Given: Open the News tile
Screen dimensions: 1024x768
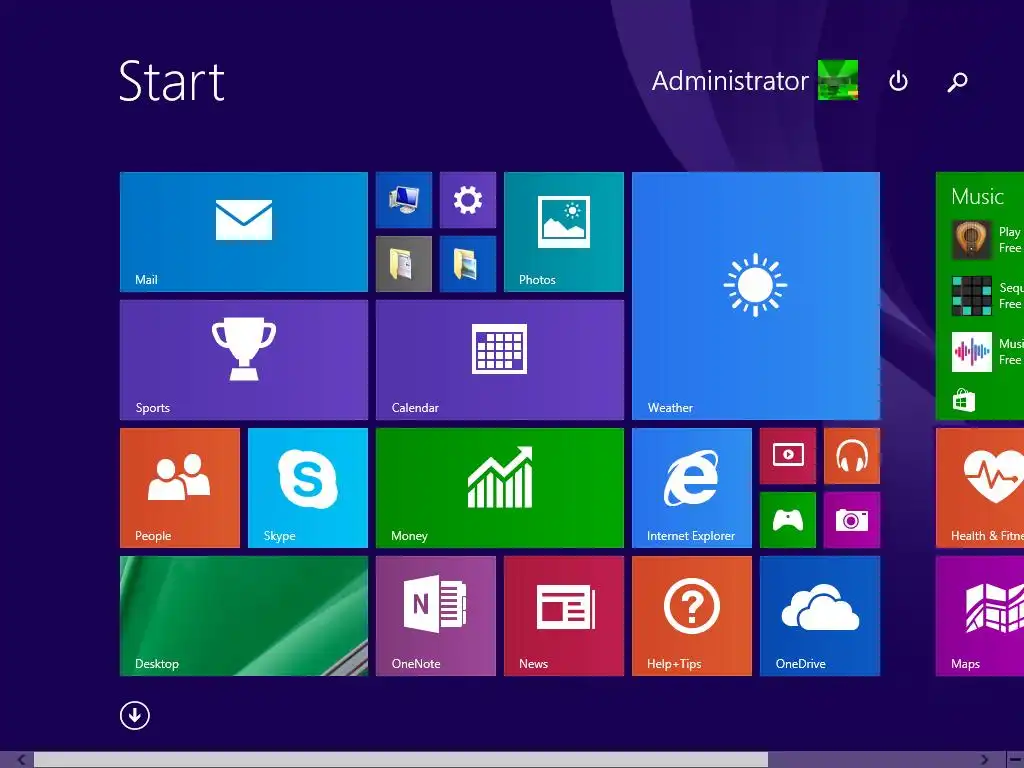Looking at the screenshot, I should click(564, 616).
